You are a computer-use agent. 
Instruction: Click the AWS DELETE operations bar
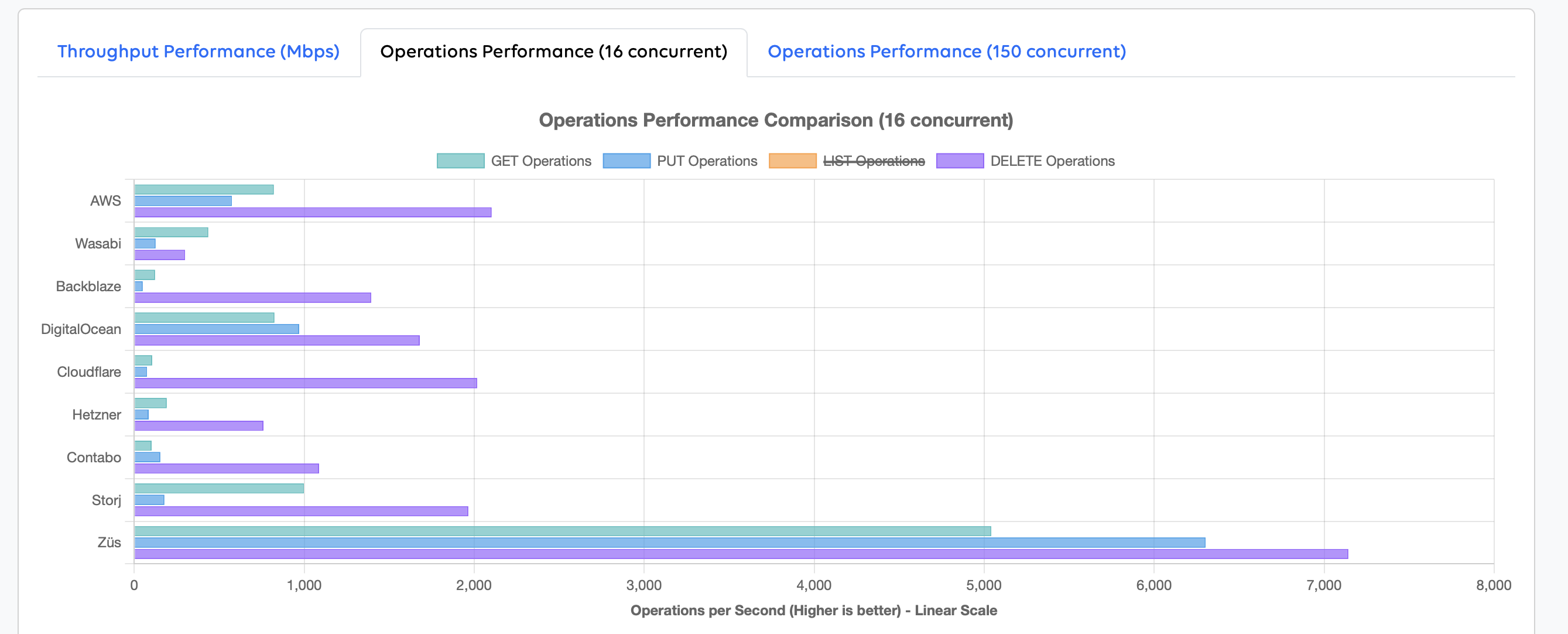click(x=312, y=212)
